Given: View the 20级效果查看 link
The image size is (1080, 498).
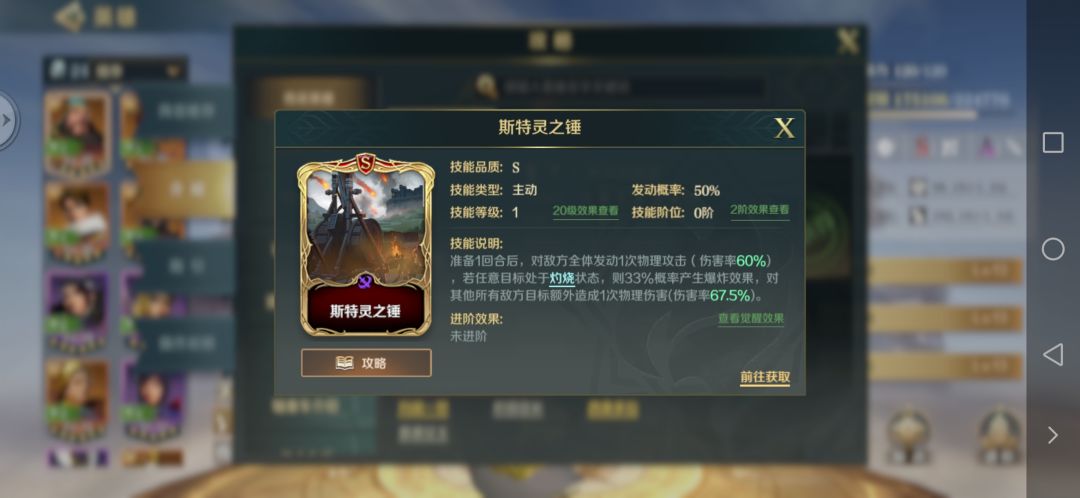Looking at the screenshot, I should click(585, 211).
